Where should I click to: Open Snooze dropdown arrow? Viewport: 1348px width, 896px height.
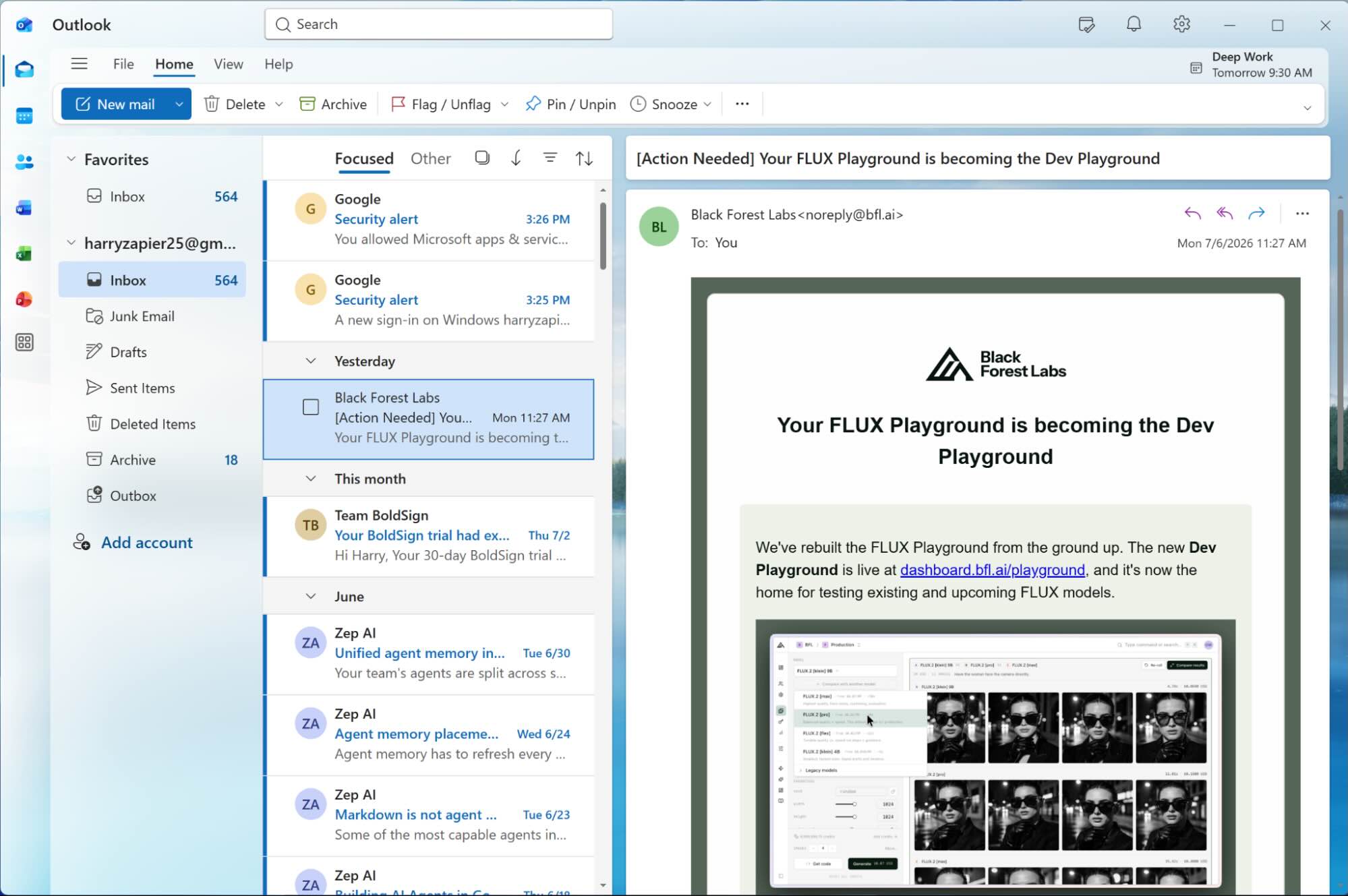[707, 104]
